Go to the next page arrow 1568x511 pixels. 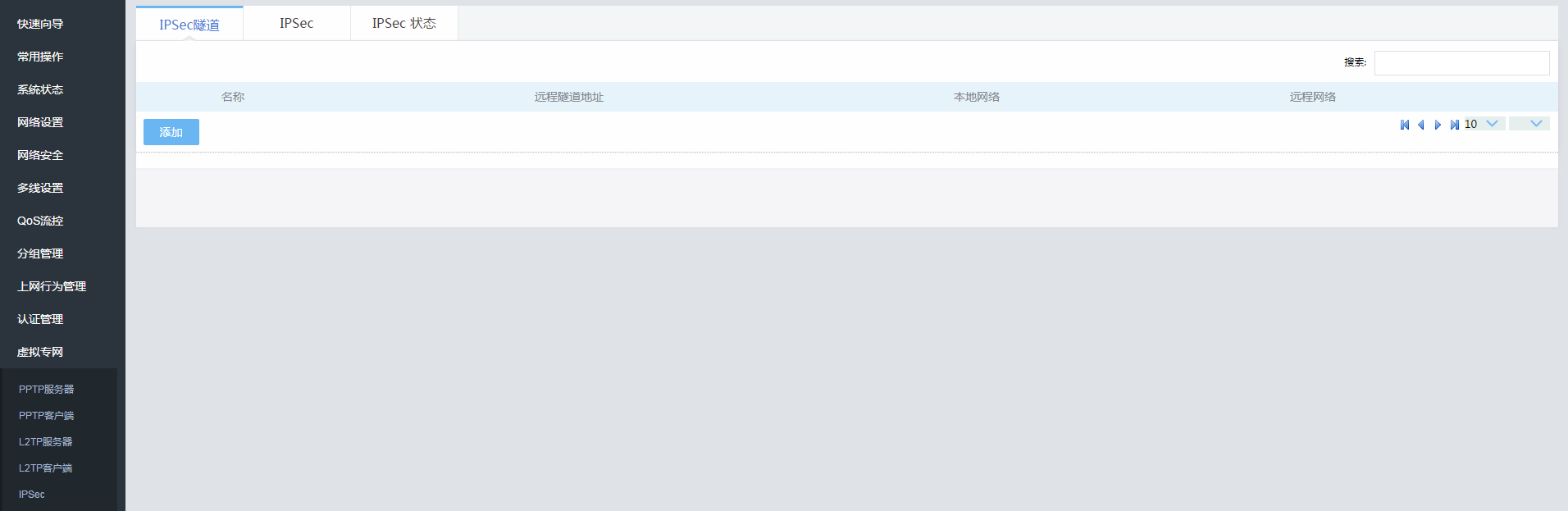pos(1438,125)
